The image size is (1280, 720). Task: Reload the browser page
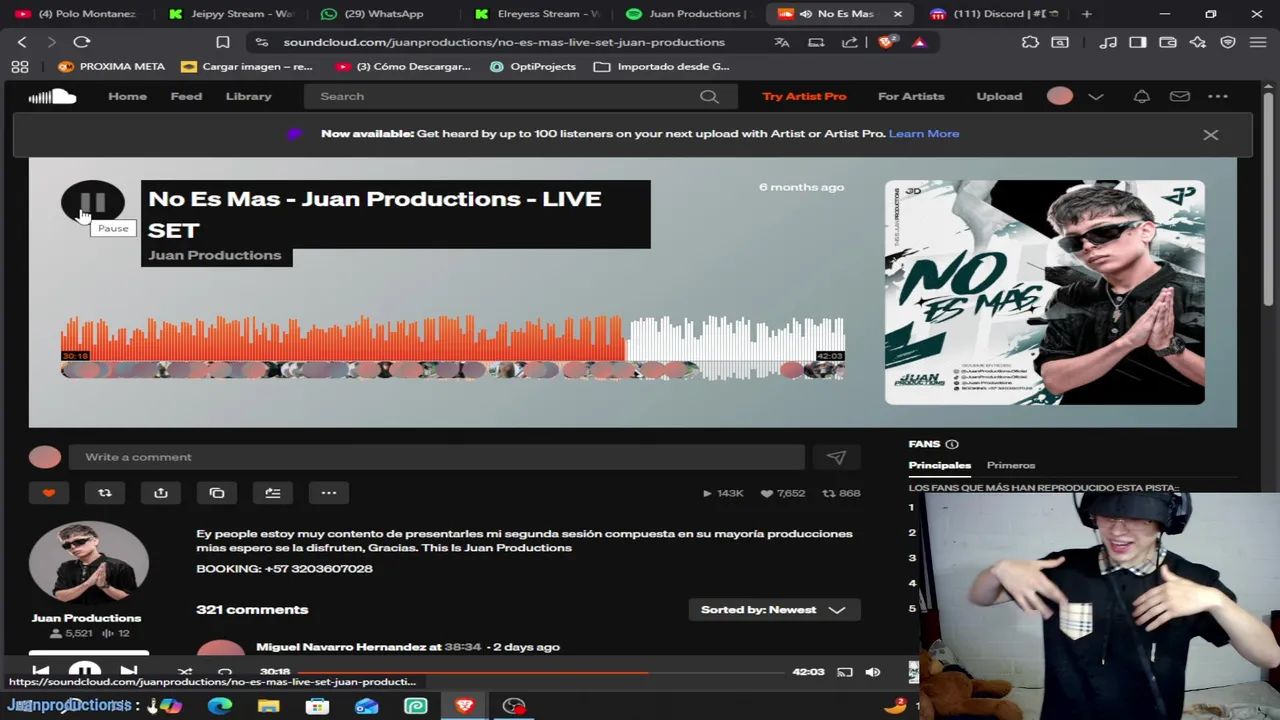click(82, 42)
